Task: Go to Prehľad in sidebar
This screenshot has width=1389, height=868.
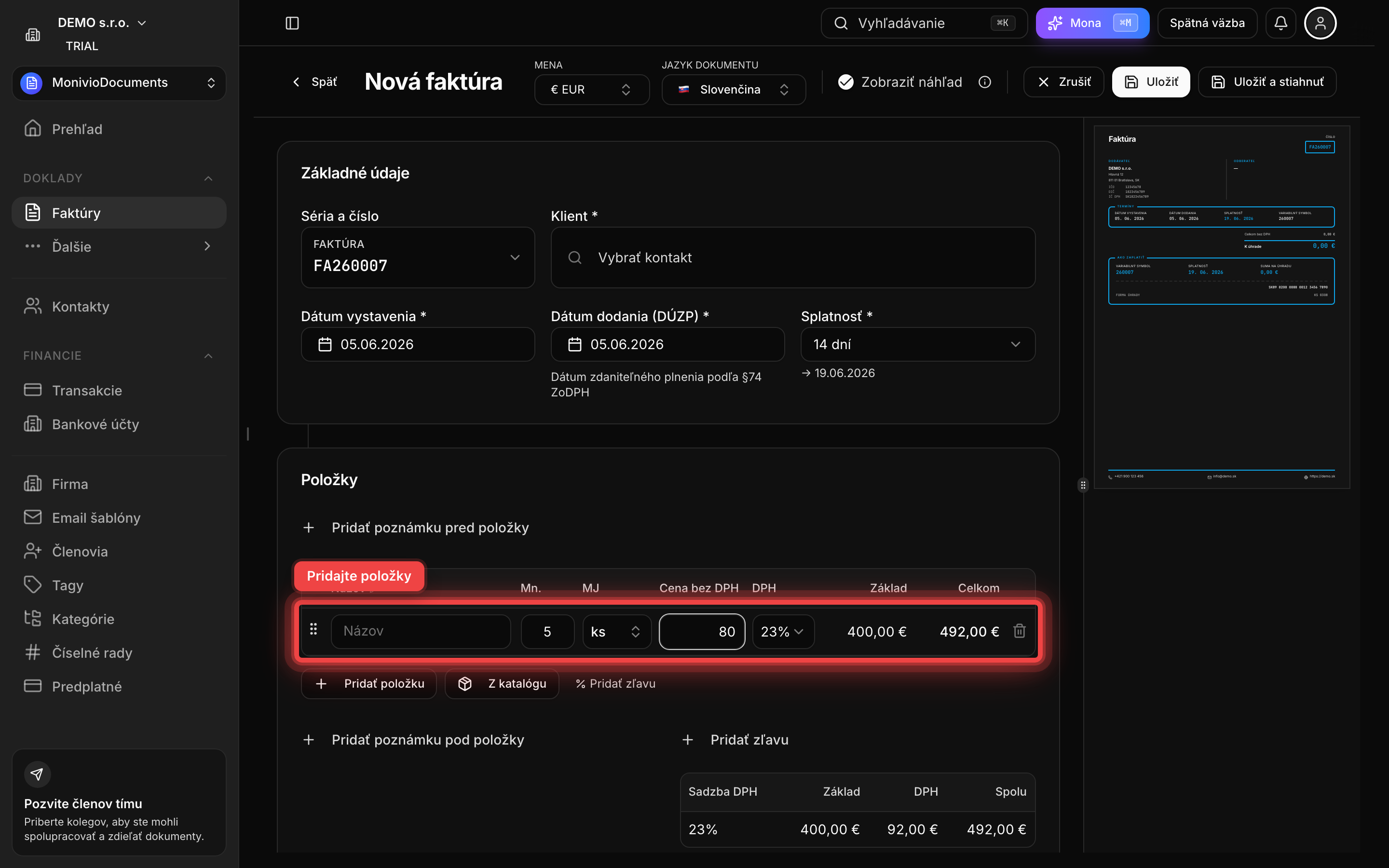Action: tap(119, 129)
